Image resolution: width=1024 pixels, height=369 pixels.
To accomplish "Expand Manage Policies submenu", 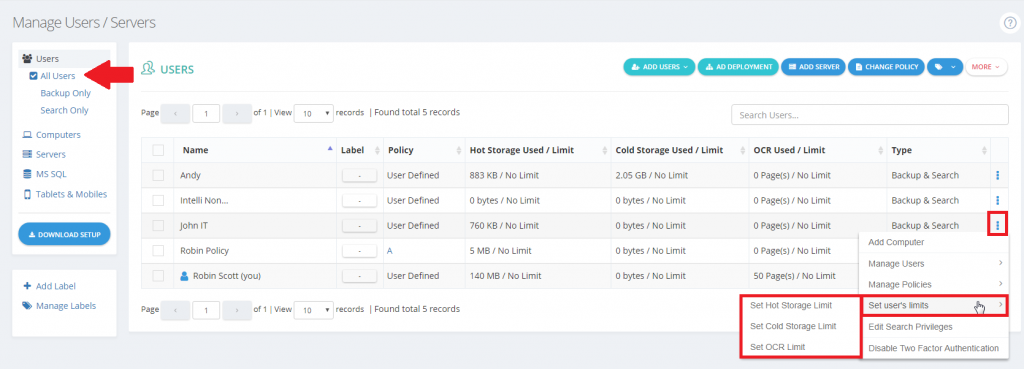I will 935,284.
